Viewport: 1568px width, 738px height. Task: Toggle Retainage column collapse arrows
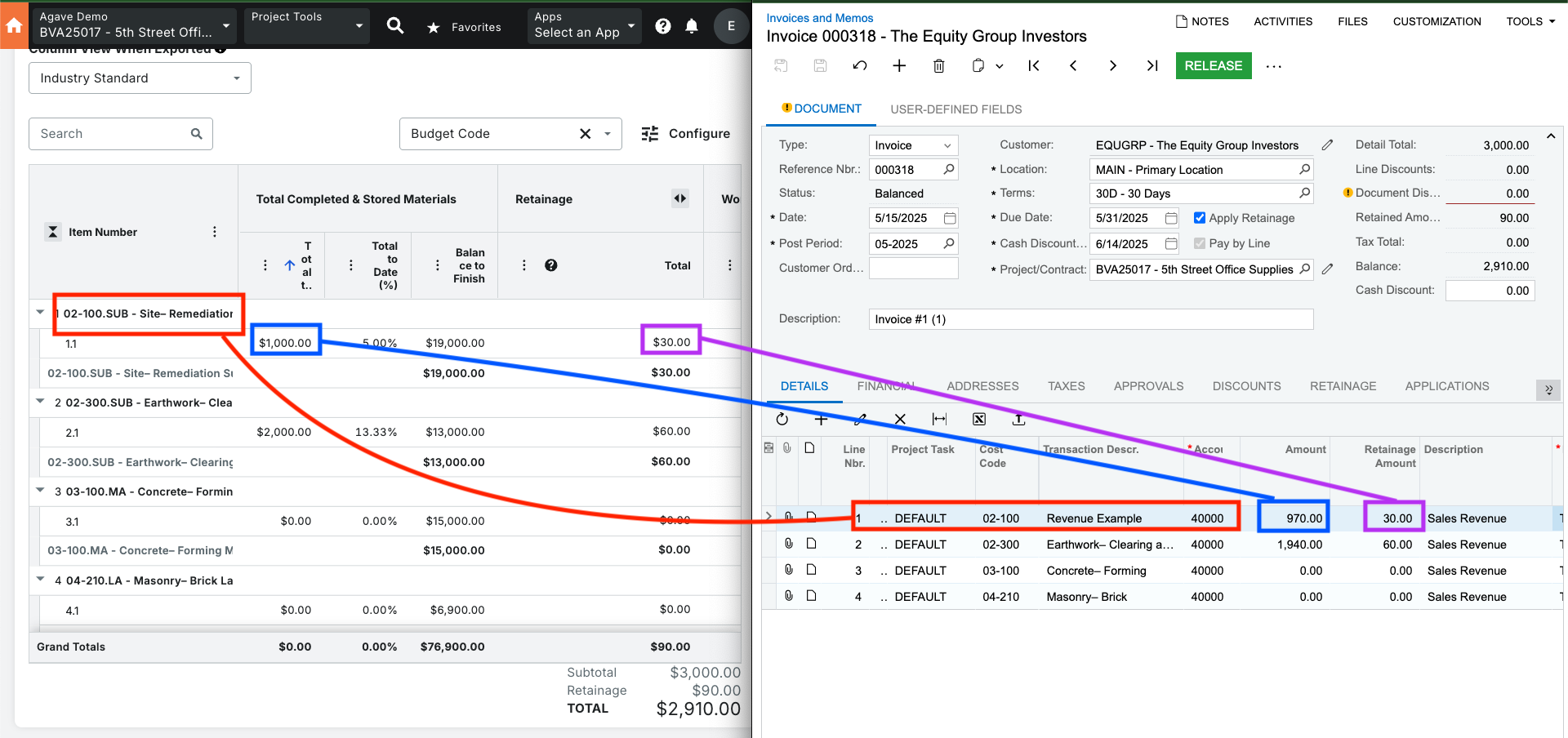680,198
